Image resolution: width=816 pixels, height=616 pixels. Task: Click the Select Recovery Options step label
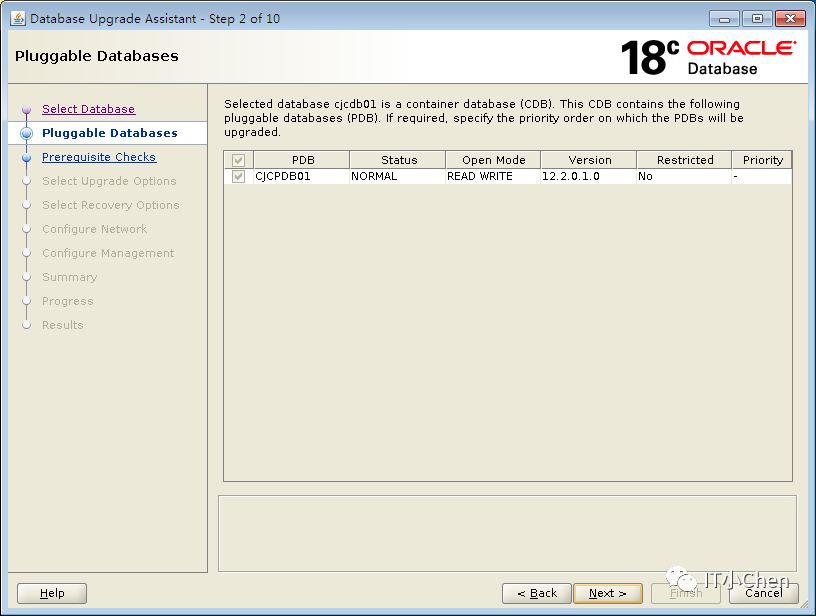(x=111, y=205)
